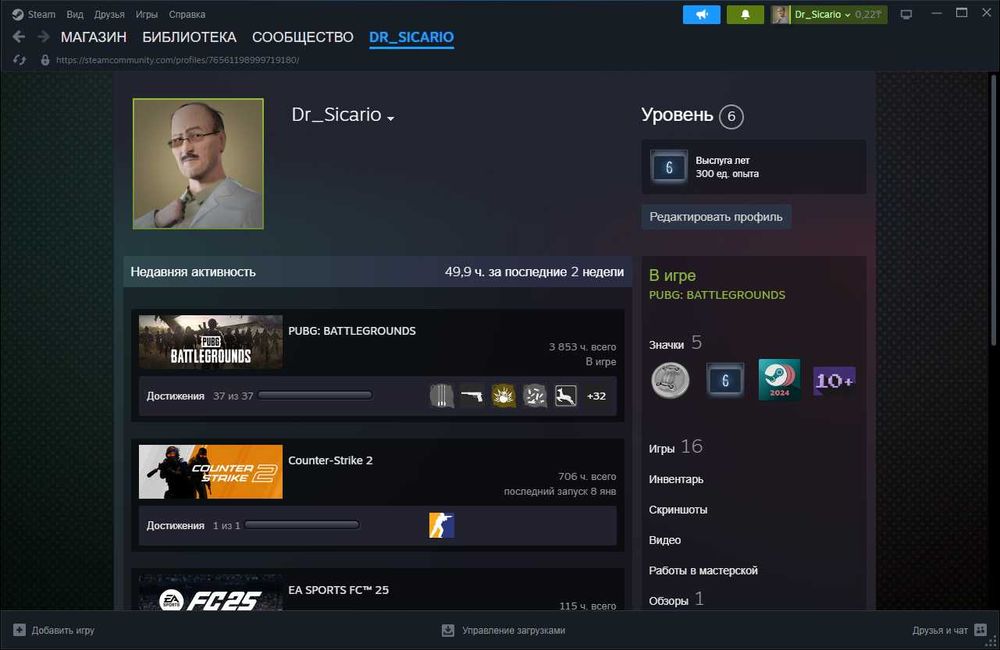
Task: Click PUBG explosion achievement icon
Action: 503,395
